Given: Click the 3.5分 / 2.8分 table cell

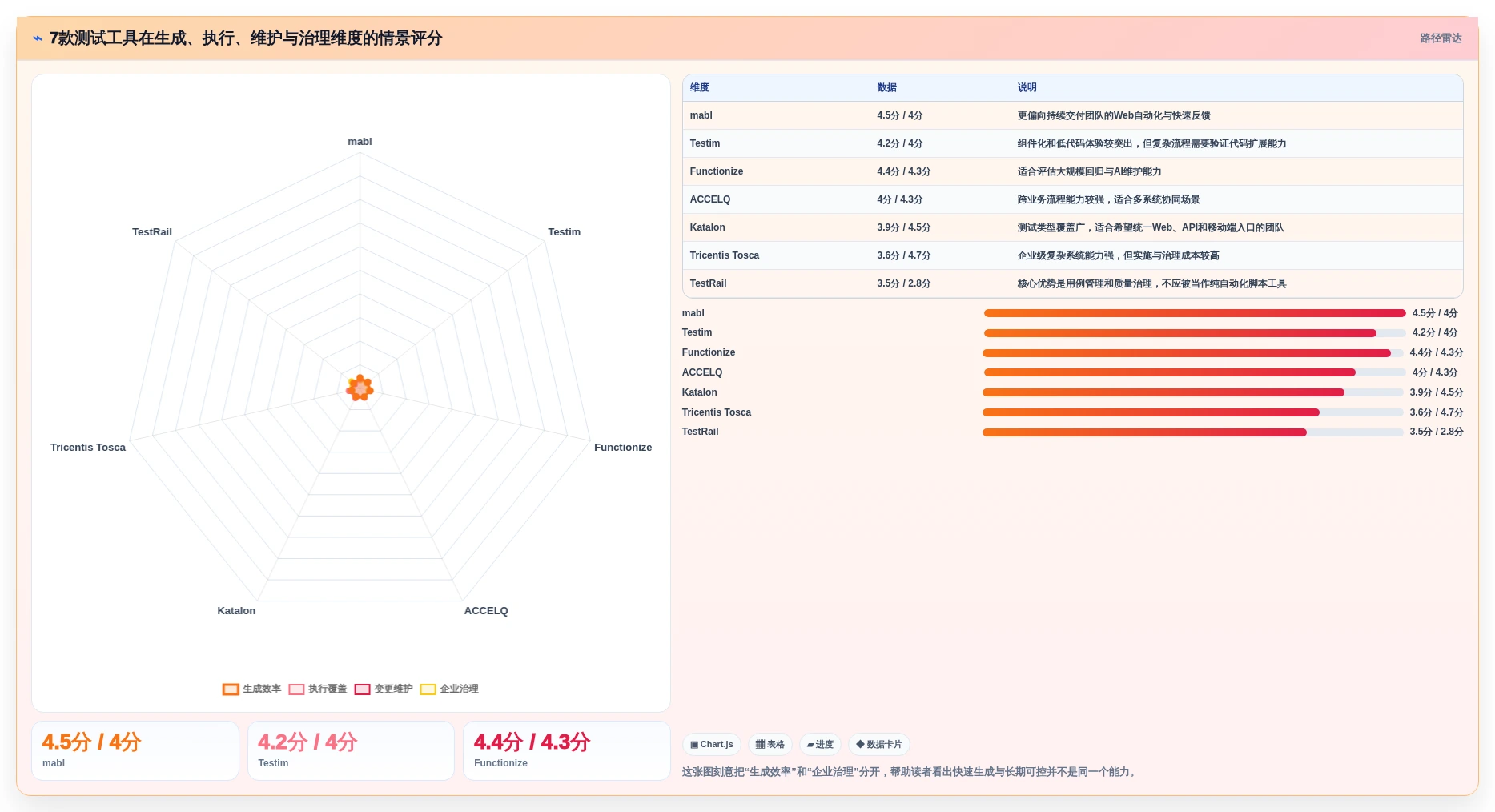Looking at the screenshot, I should 903,283.
